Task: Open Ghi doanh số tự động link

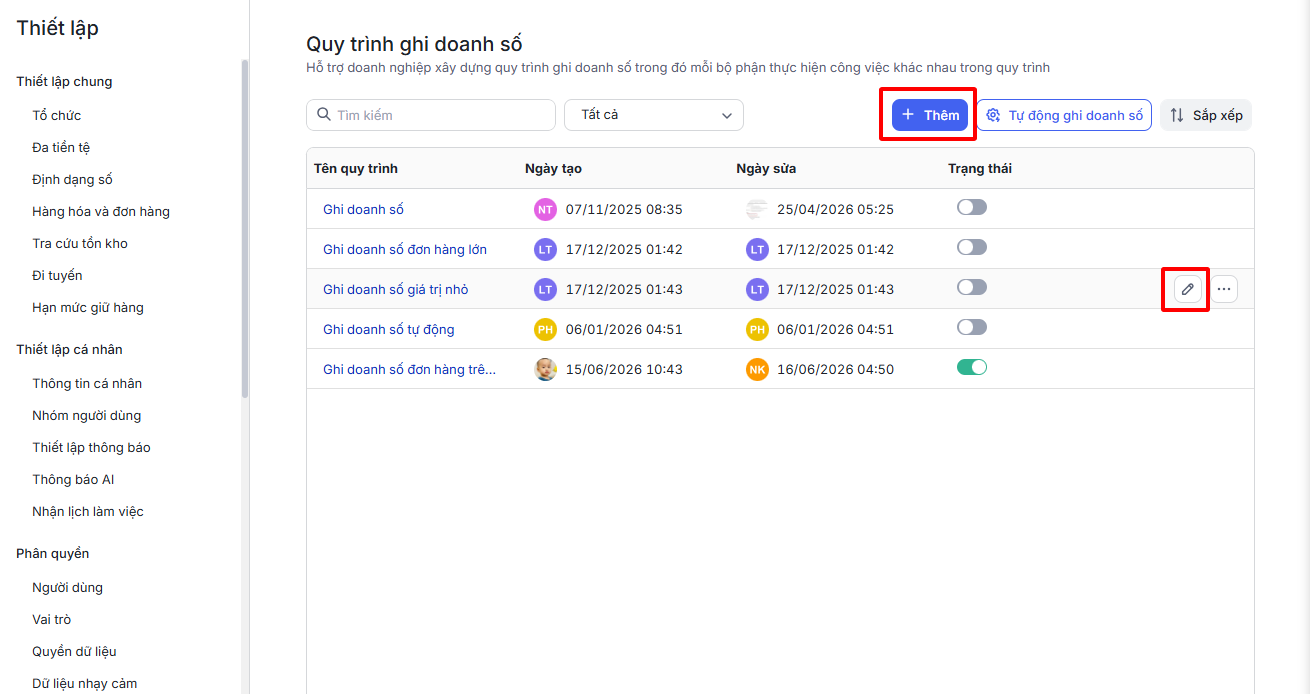Action: [x=389, y=329]
